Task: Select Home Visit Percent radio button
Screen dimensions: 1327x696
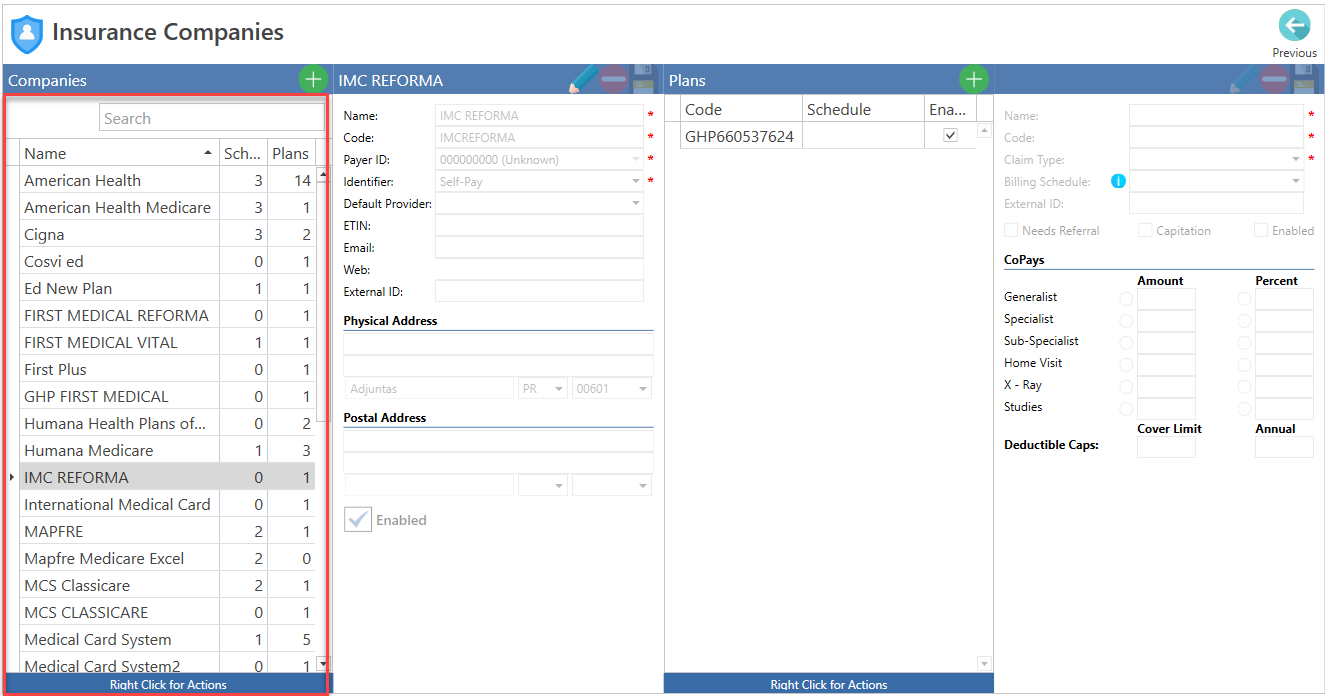Action: (1244, 364)
